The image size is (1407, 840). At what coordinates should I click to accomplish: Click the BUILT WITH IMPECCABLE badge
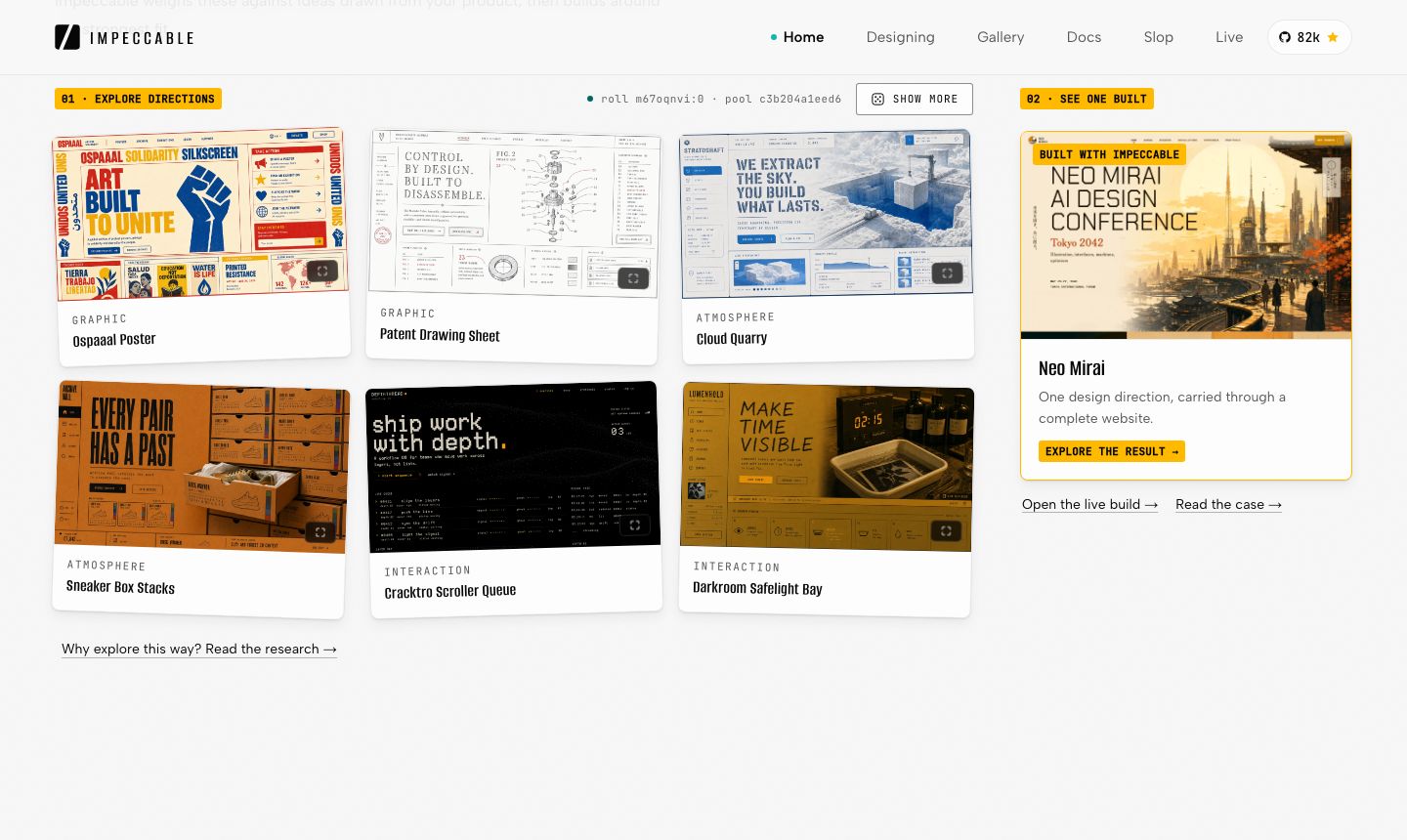click(x=1109, y=154)
